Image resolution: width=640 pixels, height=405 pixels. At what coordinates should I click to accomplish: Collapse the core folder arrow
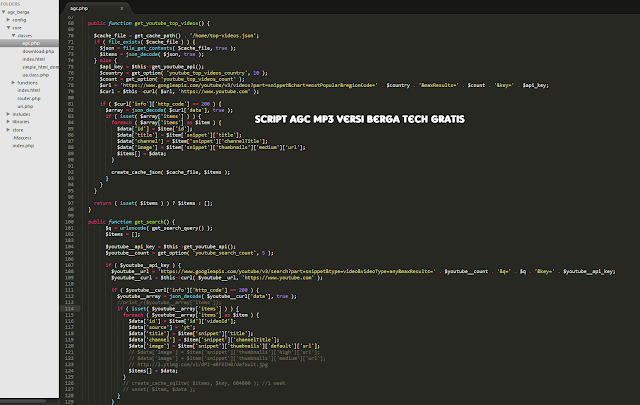[8, 27]
